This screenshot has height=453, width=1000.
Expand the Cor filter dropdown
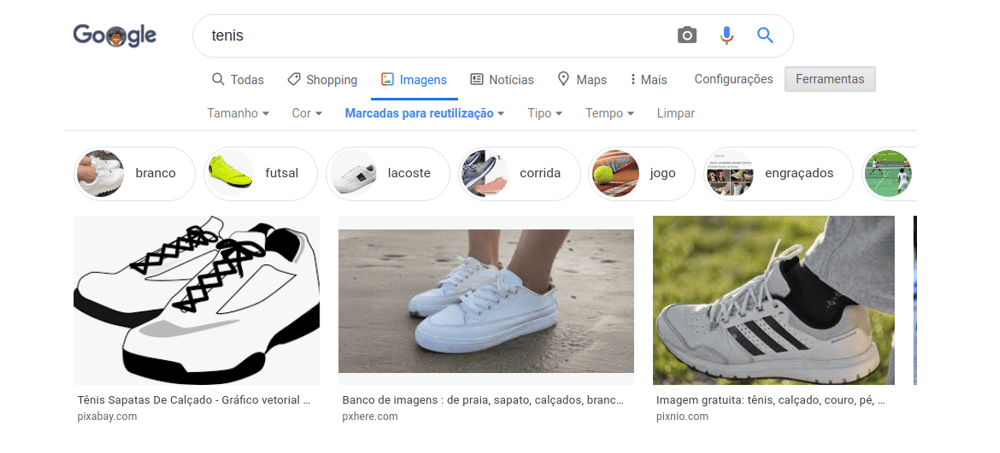(x=307, y=114)
